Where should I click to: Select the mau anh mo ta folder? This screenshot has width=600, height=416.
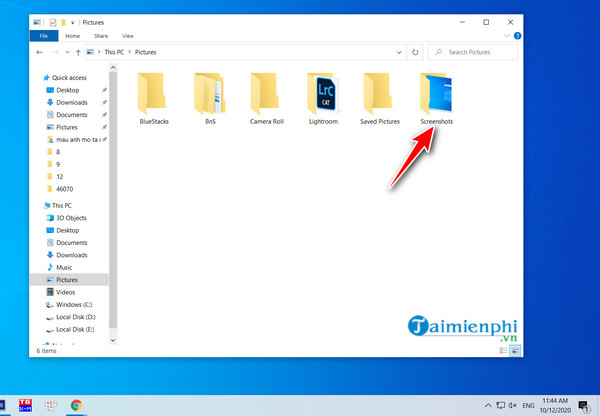[x=77, y=139]
